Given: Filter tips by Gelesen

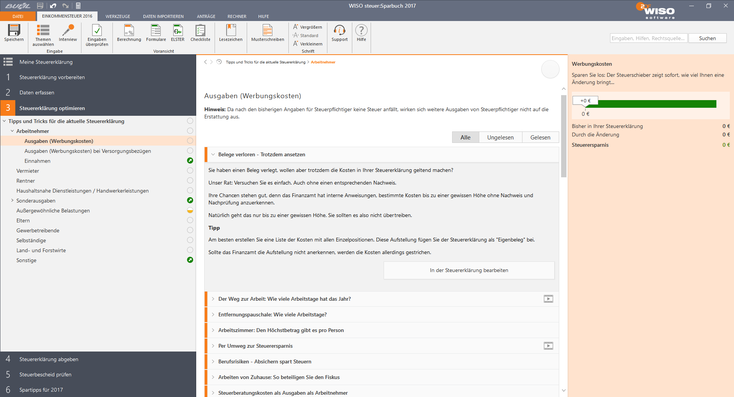Looking at the screenshot, I should pyautogui.click(x=540, y=137).
